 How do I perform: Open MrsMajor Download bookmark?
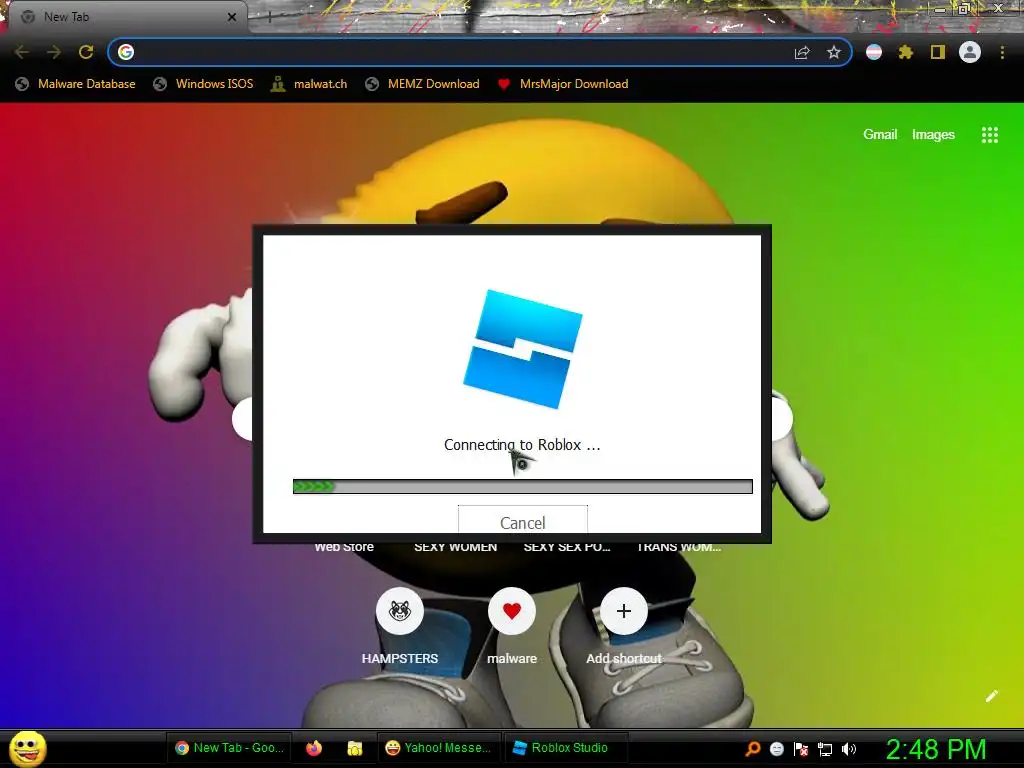tap(563, 84)
